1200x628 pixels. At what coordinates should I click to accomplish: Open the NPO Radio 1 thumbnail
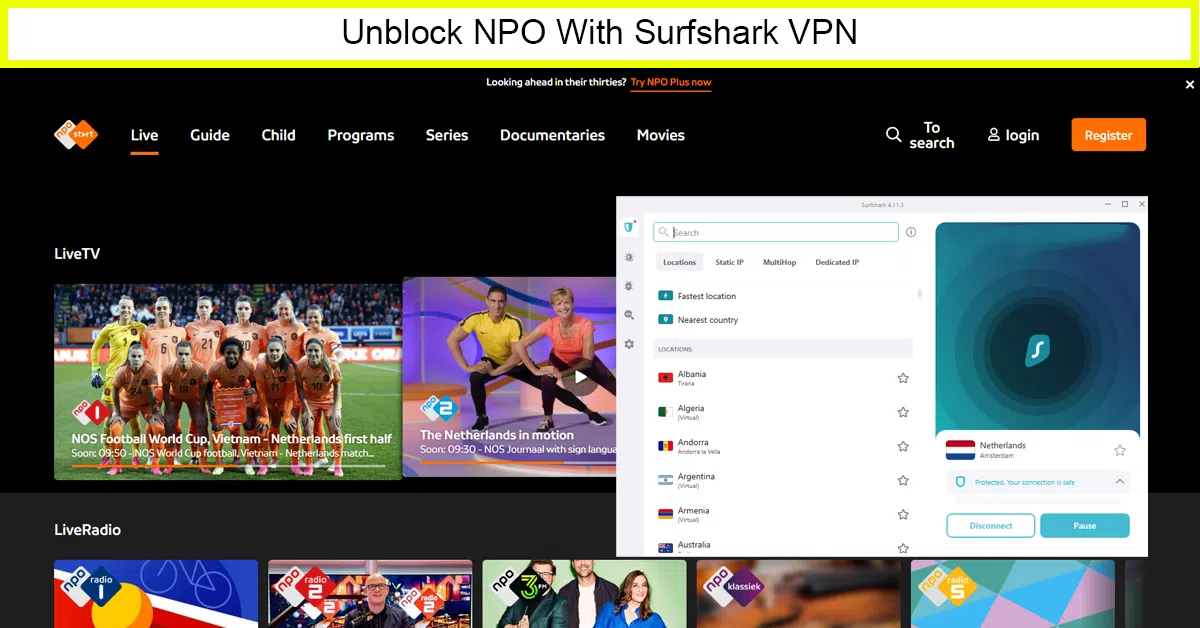point(156,594)
